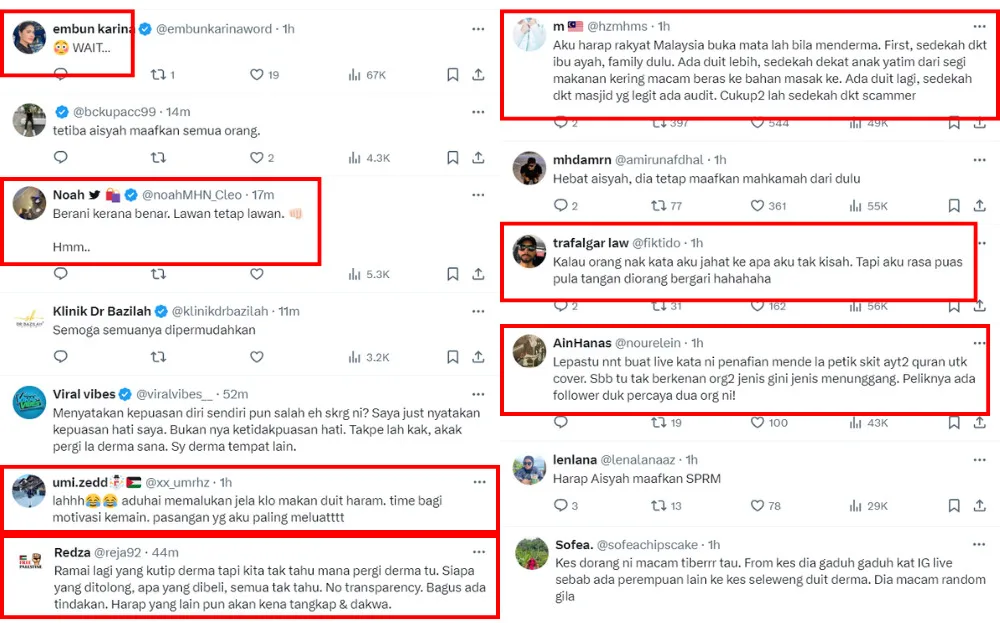
Task: Reply to @bckupacc99's tweet
Action: point(60,157)
